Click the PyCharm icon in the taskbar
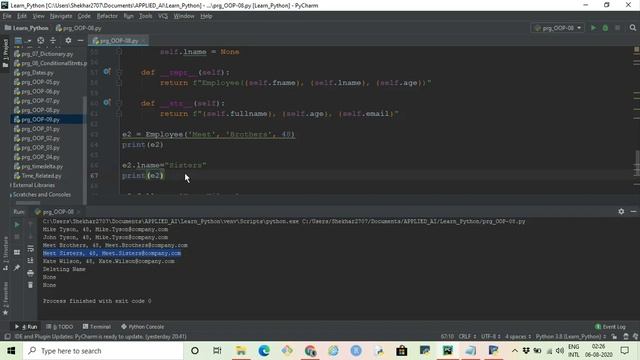640x360 pixels. tap(448, 351)
